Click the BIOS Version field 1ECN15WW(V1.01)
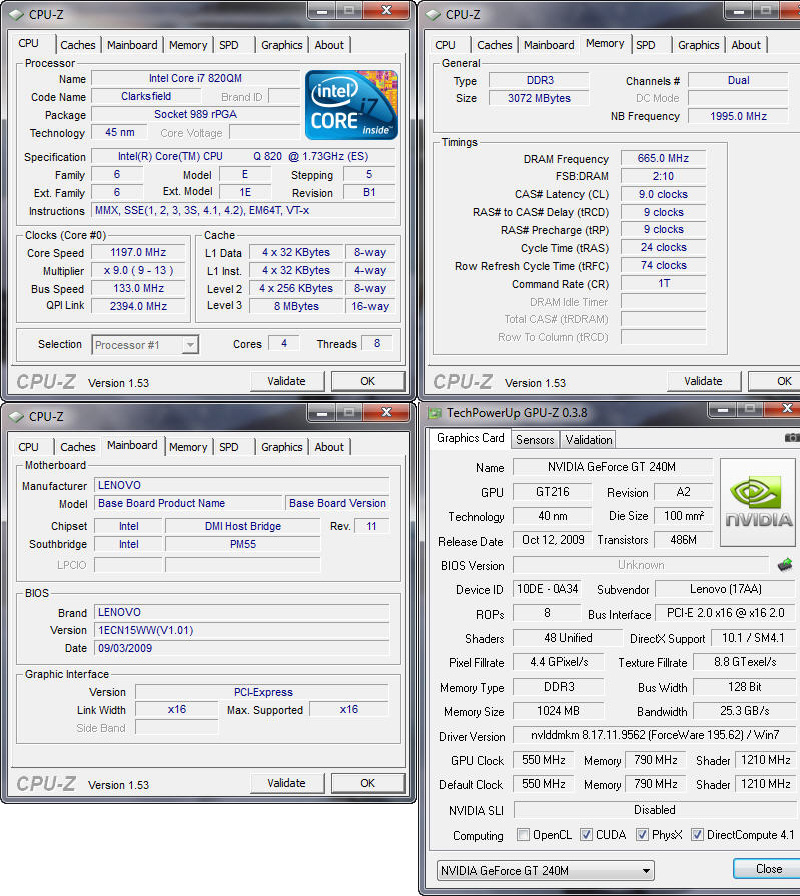The height and width of the screenshot is (896, 800). (x=241, y=630)
